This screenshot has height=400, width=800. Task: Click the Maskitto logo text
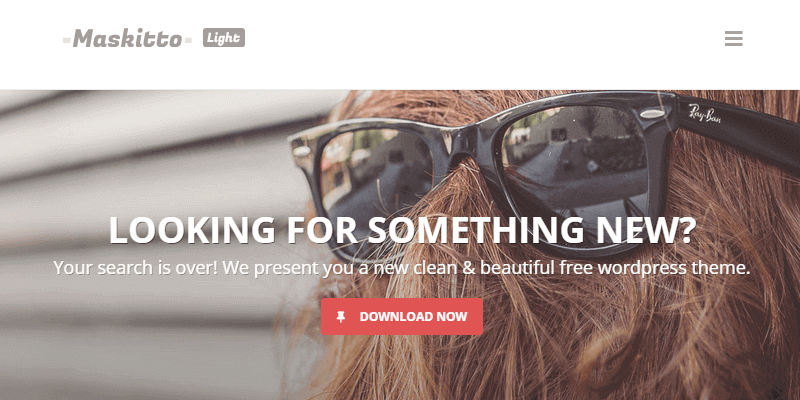click(127, 38)
